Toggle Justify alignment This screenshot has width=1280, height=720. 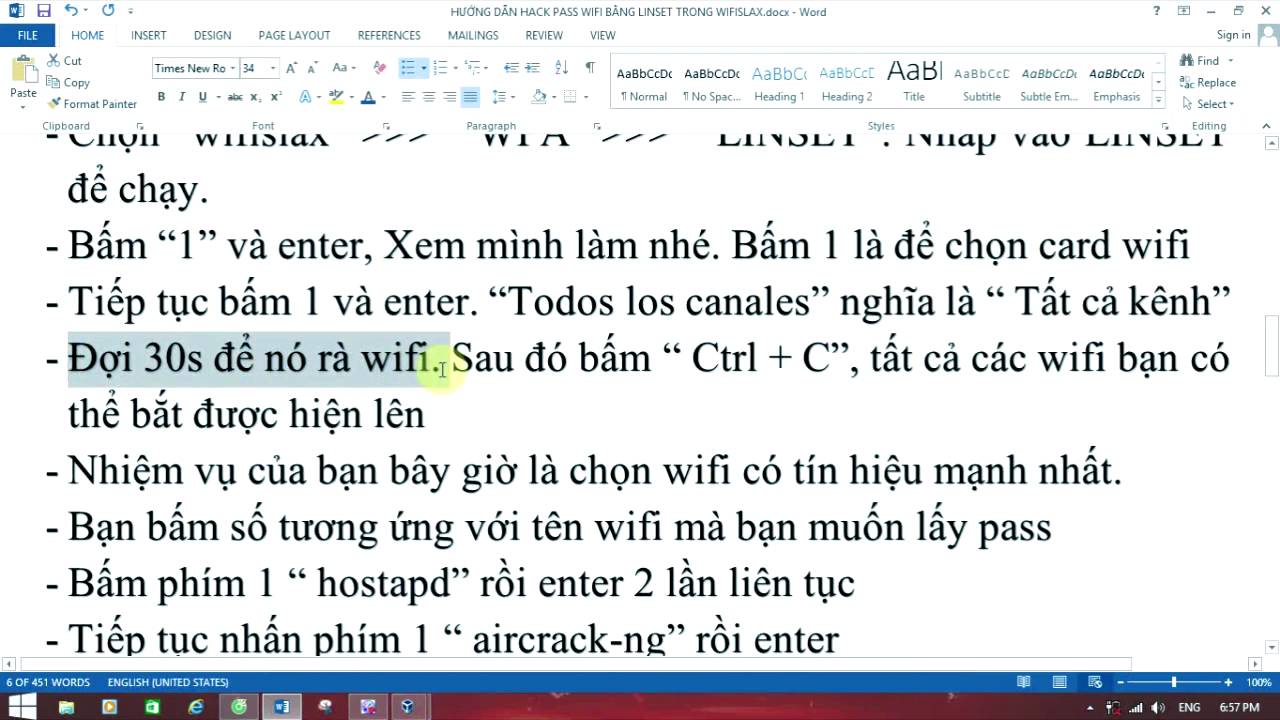point(470,97)
